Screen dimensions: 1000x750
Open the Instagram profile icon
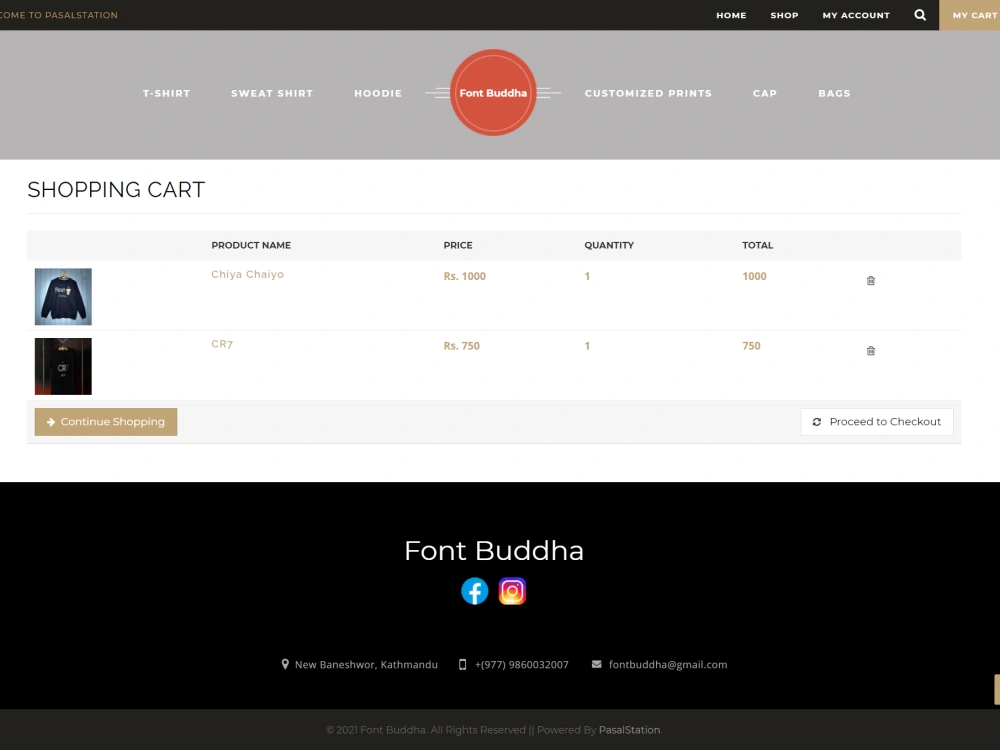tap(512, 591)
